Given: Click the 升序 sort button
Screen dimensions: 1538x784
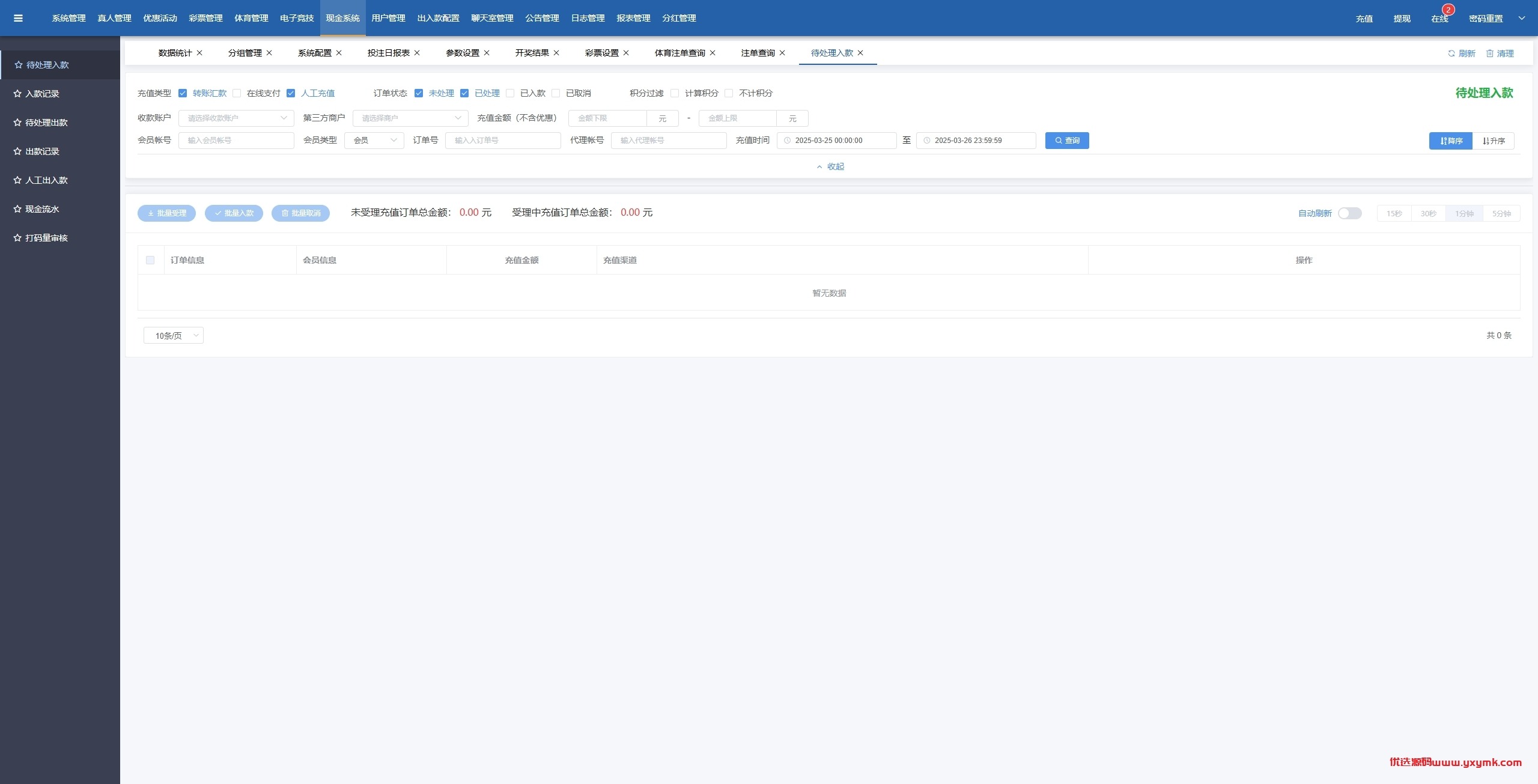Looking at the screenshot, I should (1494, 141).
